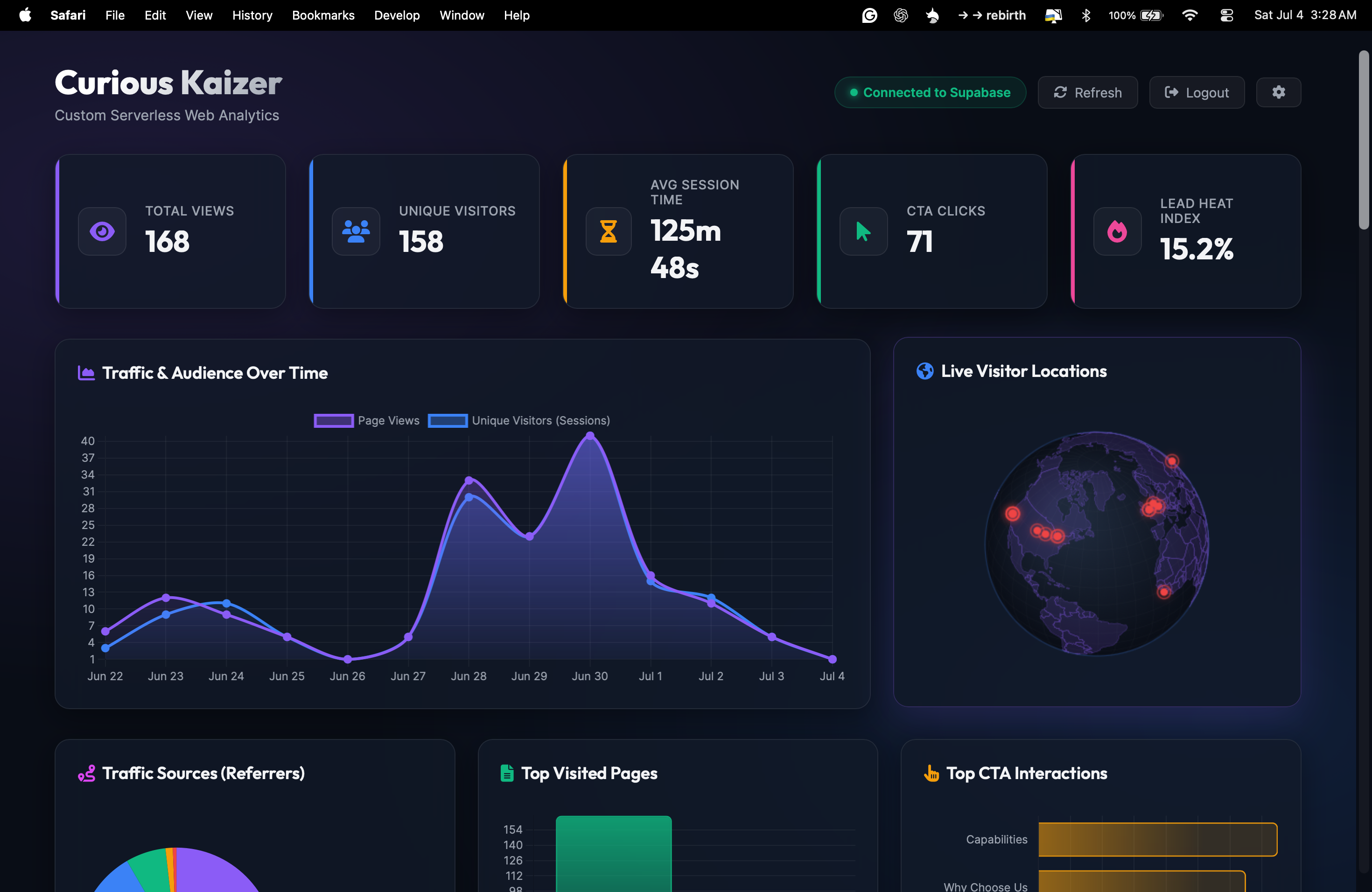
Task: Click the 15.2% lead heat value
Action: point(1197,249)
